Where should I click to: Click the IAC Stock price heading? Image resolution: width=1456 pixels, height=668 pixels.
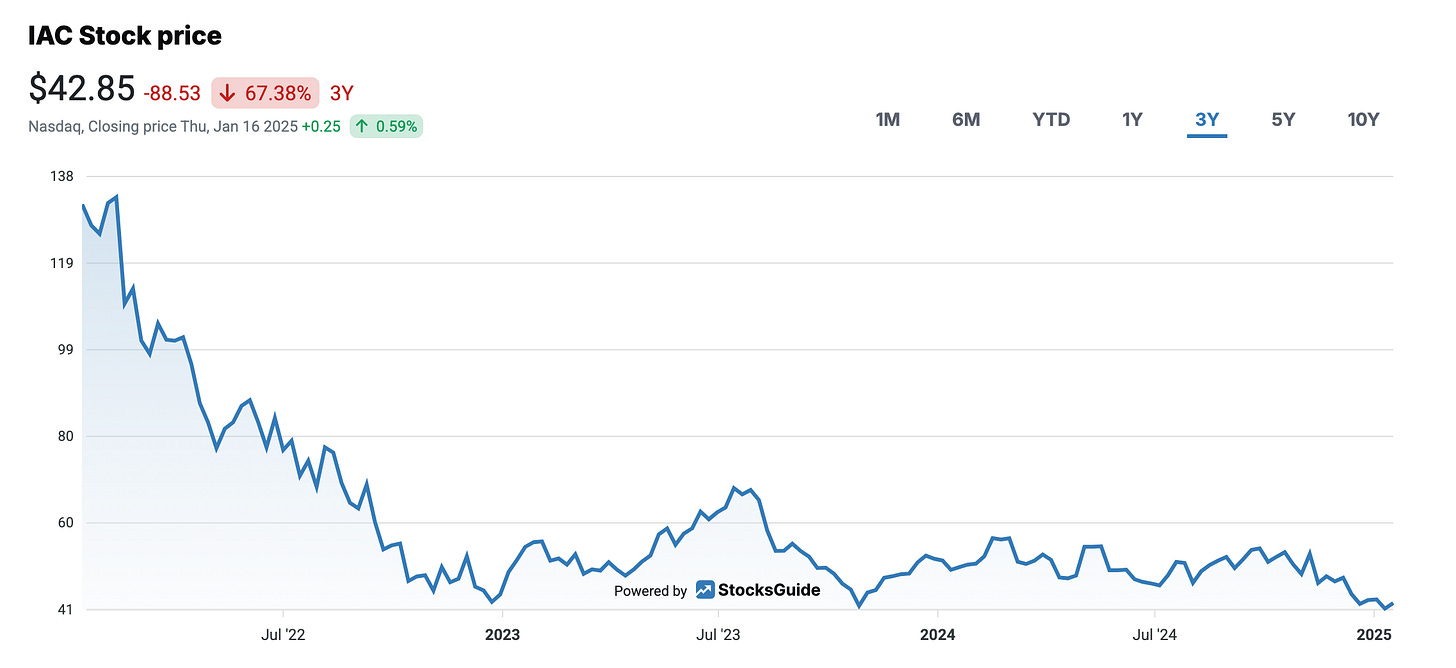click(x=125, y=36)
